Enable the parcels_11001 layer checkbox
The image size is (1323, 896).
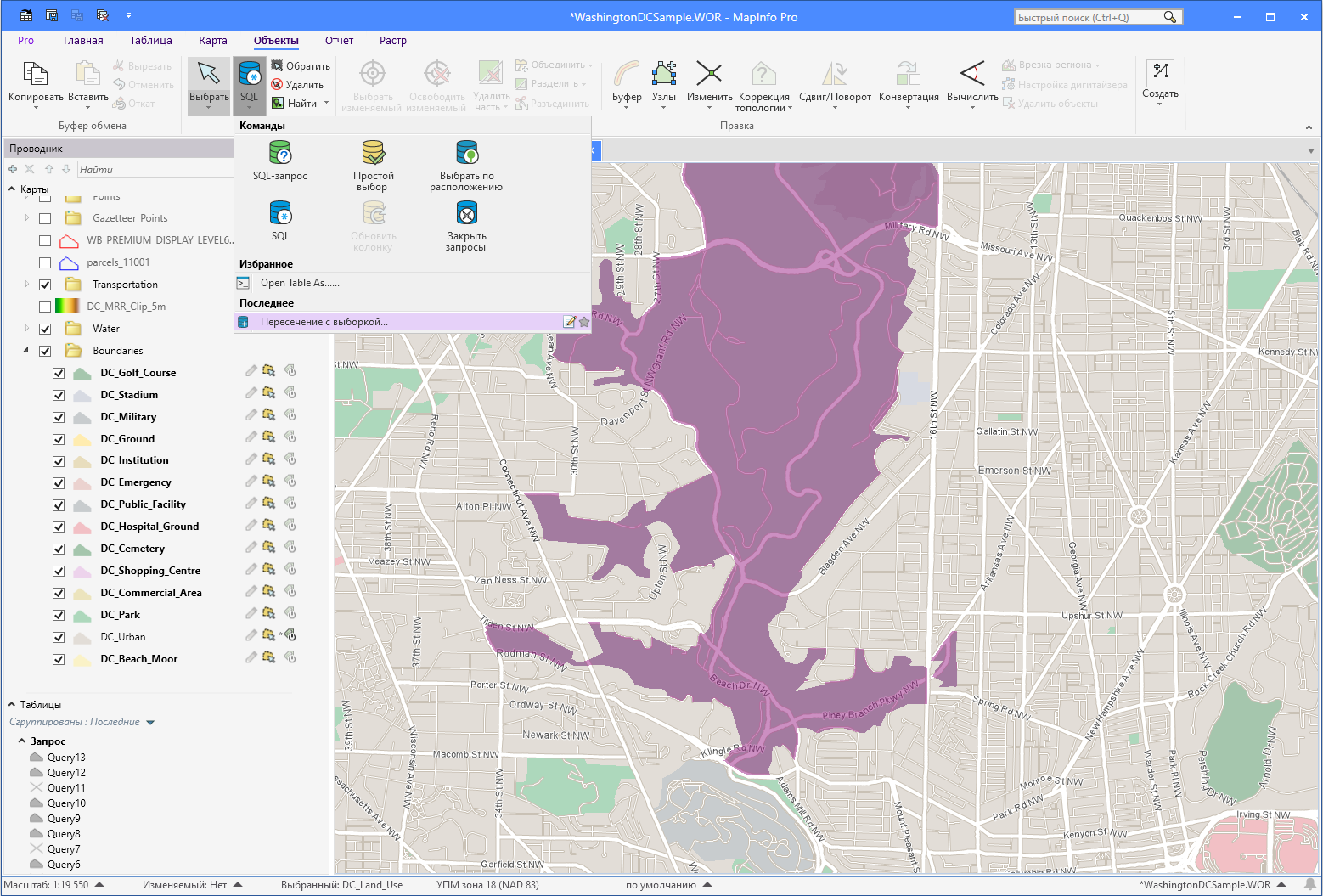45,262
